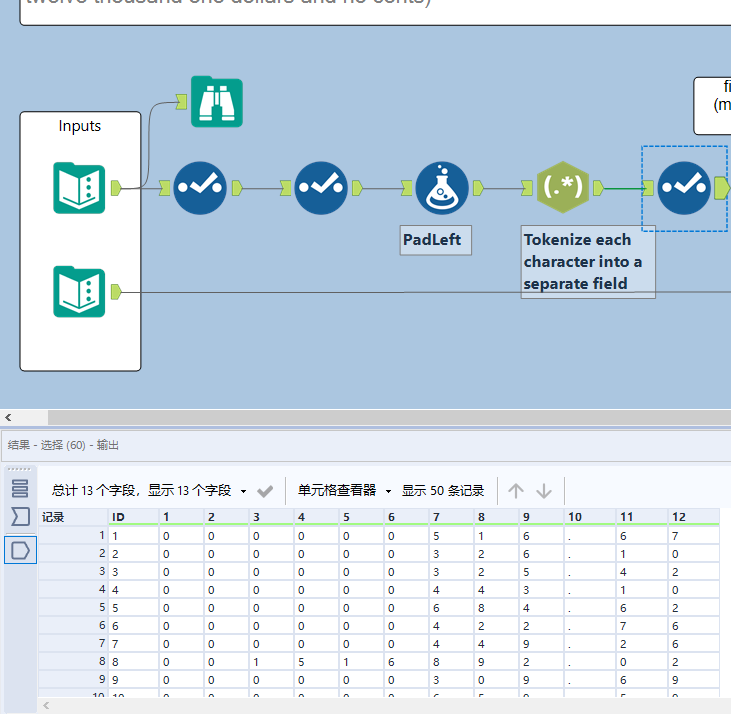Click the 50 records display text
Viewport: 731px width, 714px height.
pos(443,491)
